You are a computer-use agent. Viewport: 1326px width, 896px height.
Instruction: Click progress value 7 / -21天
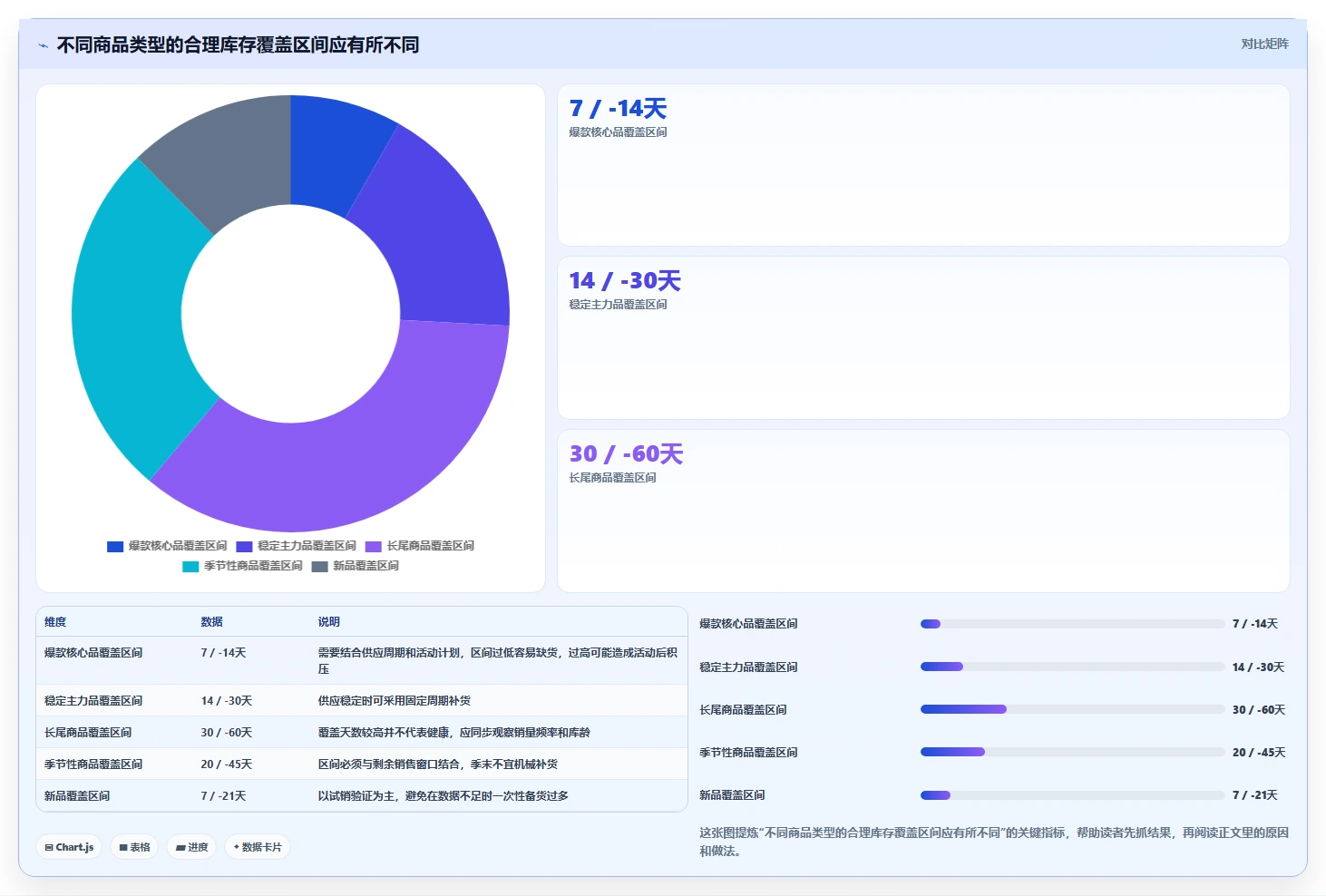1255,795
